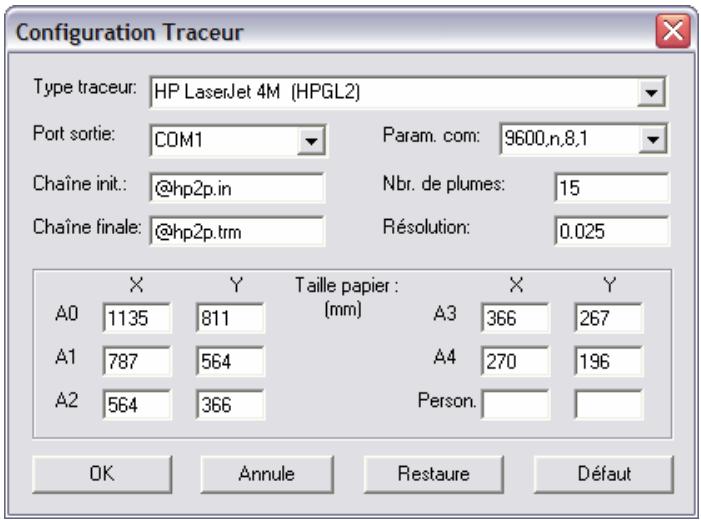Select the A4 X field showing 270
Viewport: 701px width, 520px height.
point(515,361)
